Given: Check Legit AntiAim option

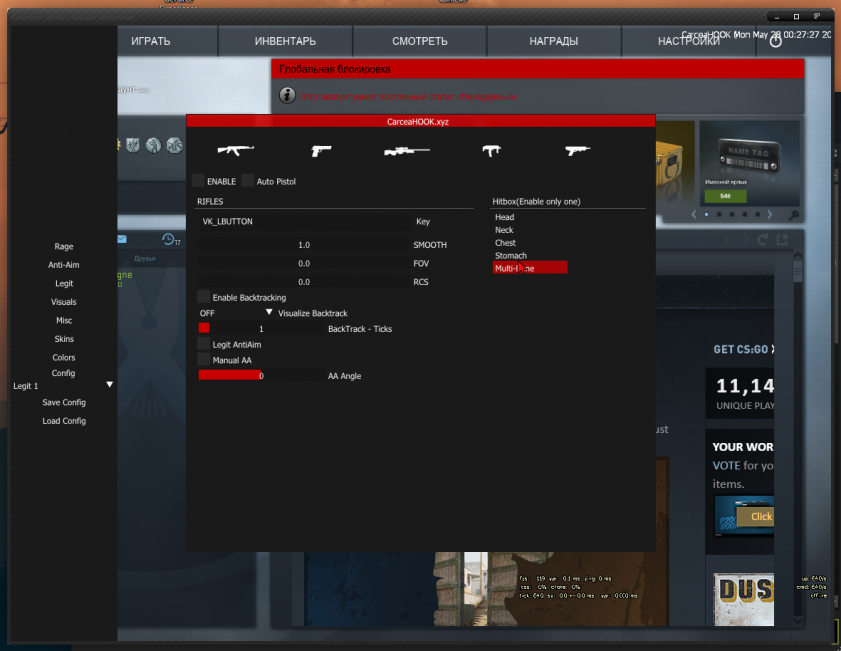Looking at the screenshot, I should [203, 344].
